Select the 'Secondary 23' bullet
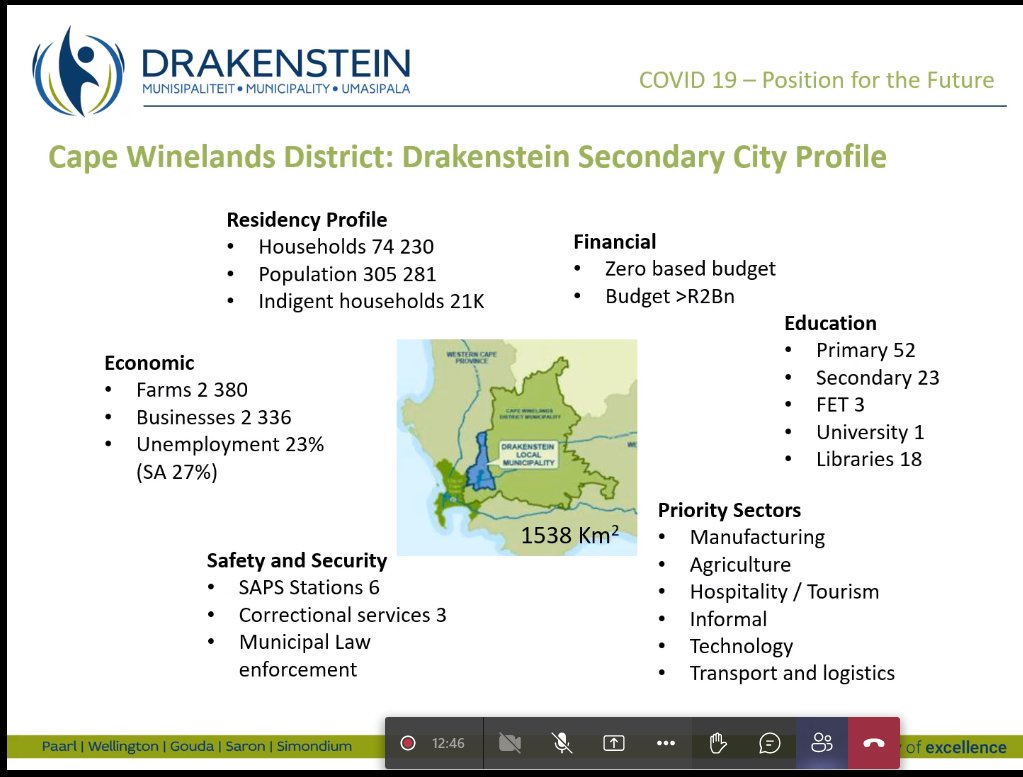 pyautogui.click(x=878, y=378)
